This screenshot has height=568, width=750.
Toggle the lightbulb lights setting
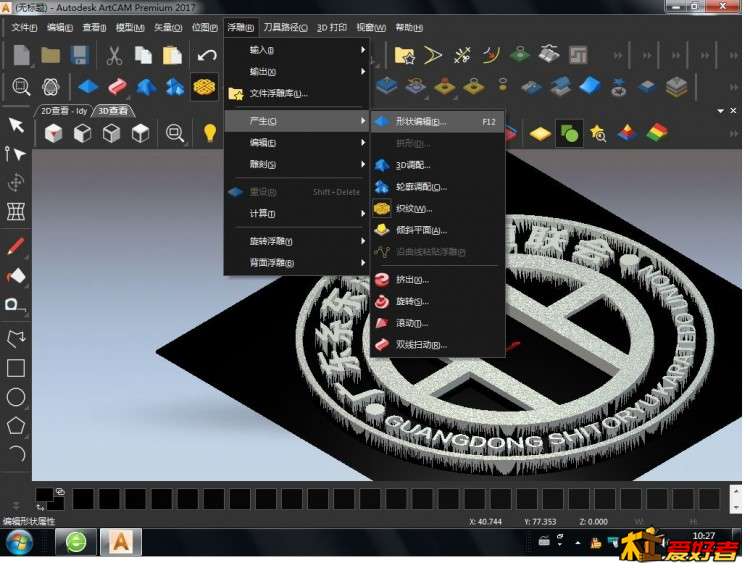point(210,133)
